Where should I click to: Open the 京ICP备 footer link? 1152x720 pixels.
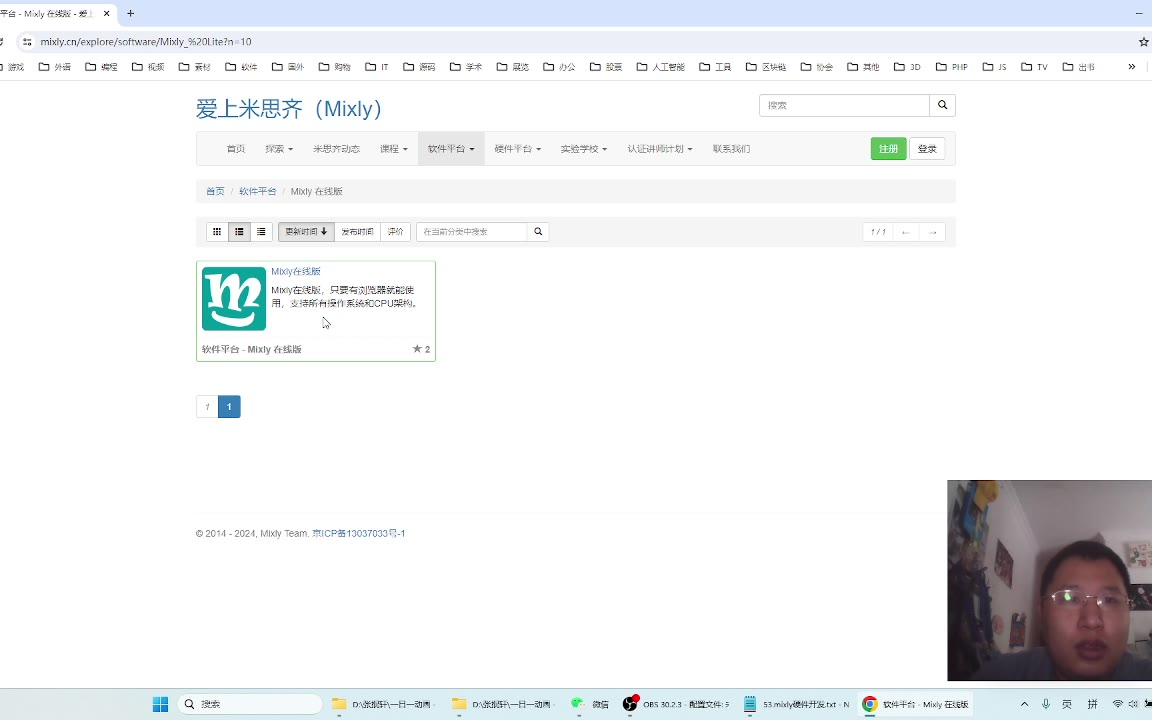(359, 533)
